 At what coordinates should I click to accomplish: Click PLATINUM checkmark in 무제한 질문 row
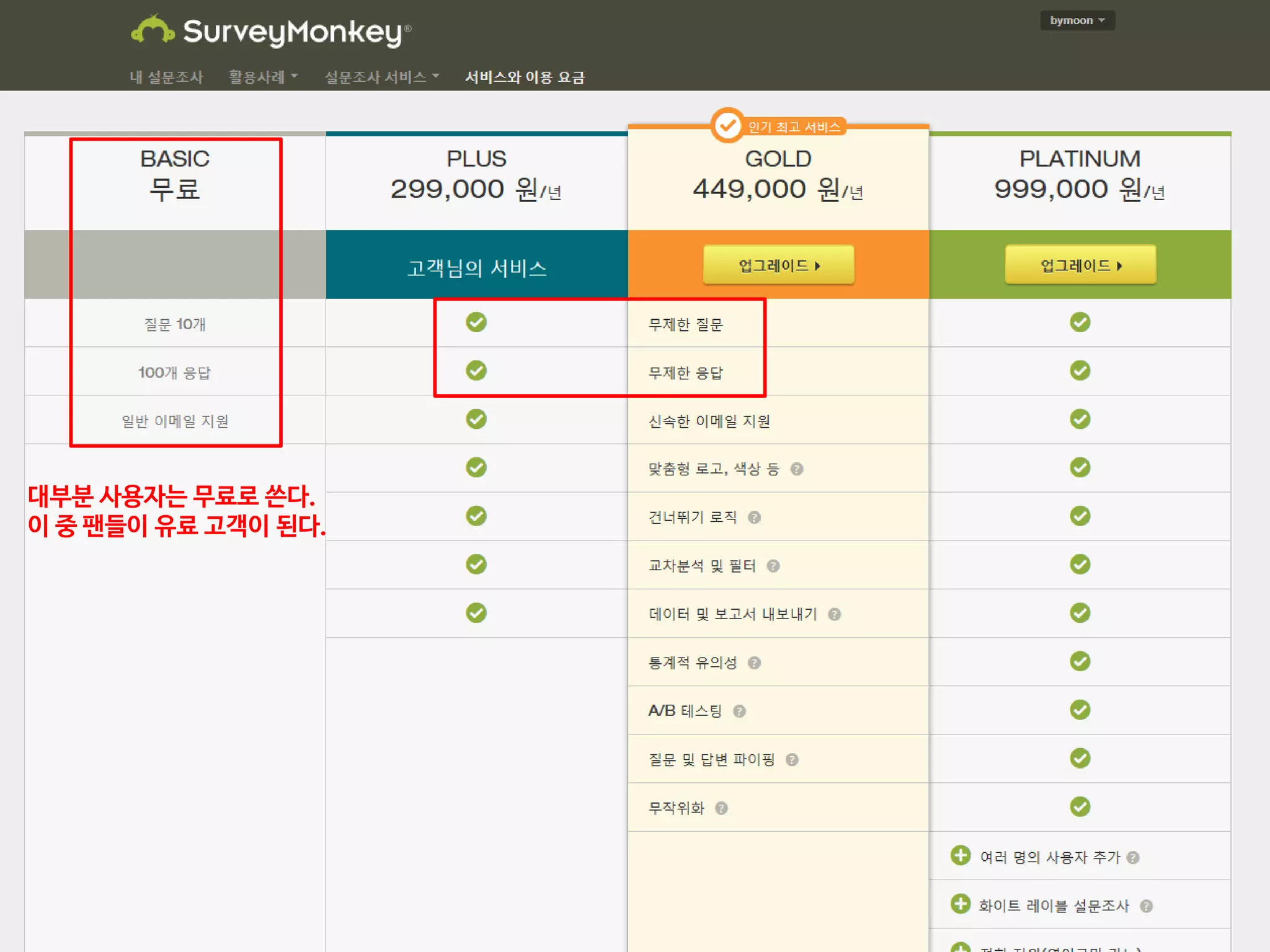point(1080,322)
